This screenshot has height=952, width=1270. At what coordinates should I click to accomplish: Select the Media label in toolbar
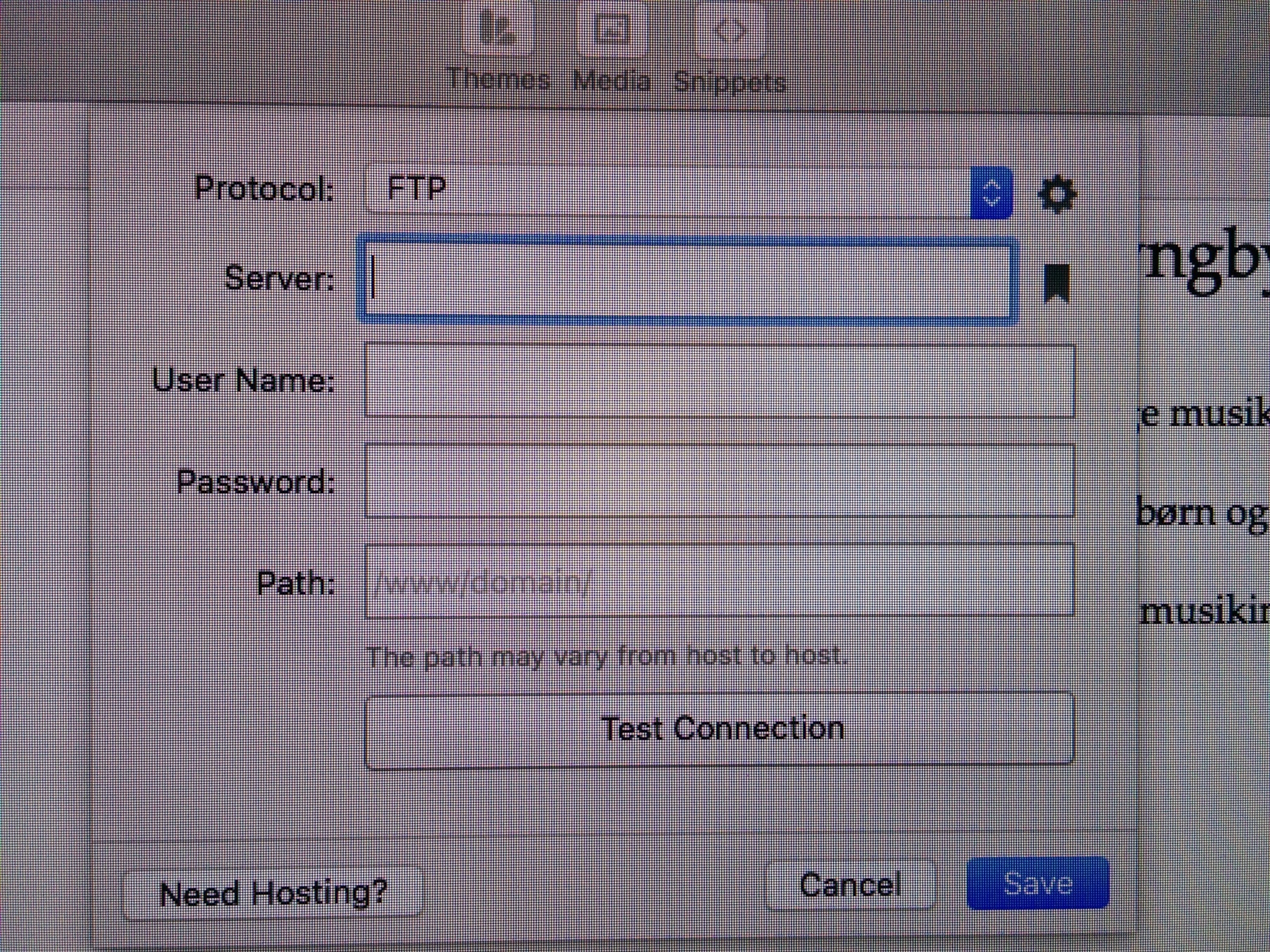(612, 80)
